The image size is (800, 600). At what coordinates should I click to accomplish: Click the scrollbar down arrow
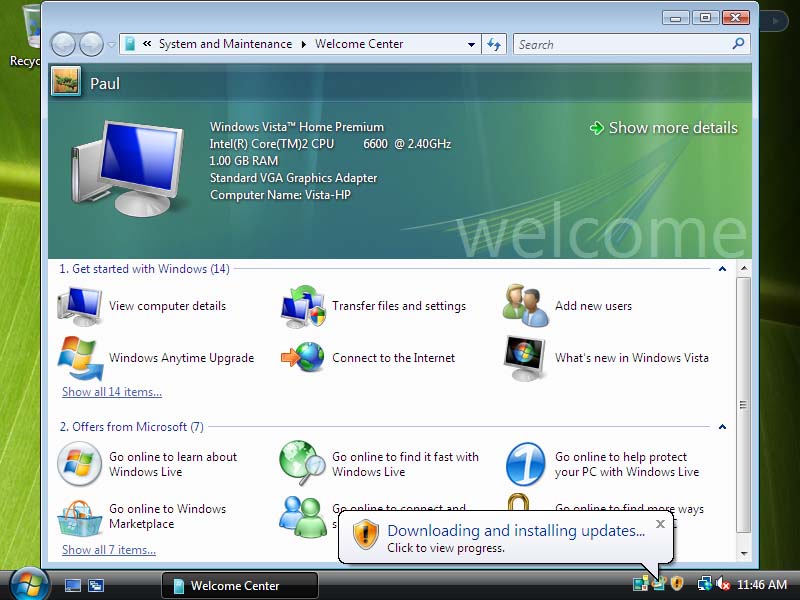click(744, 553)
